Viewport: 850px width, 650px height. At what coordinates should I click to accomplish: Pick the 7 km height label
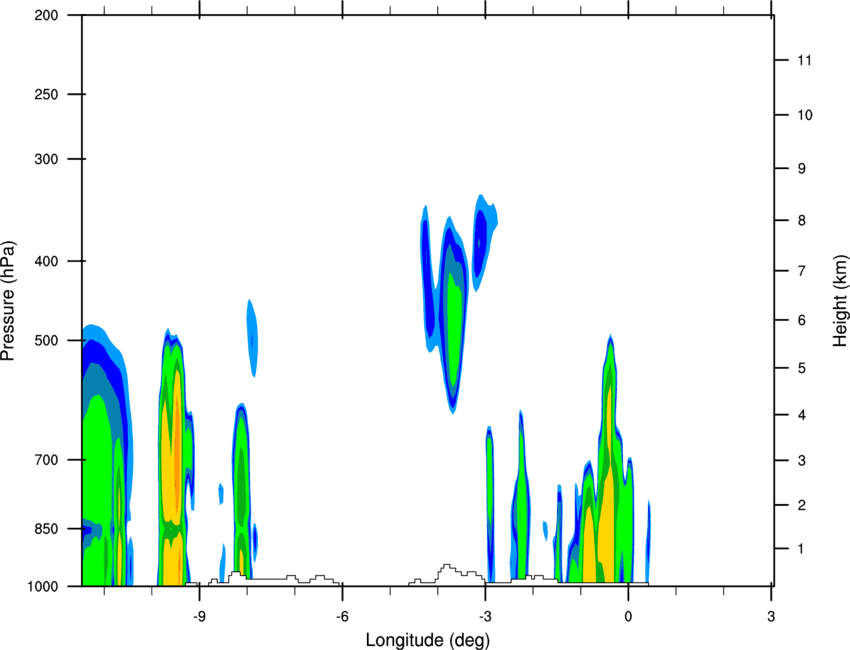[x=802, y=271]
